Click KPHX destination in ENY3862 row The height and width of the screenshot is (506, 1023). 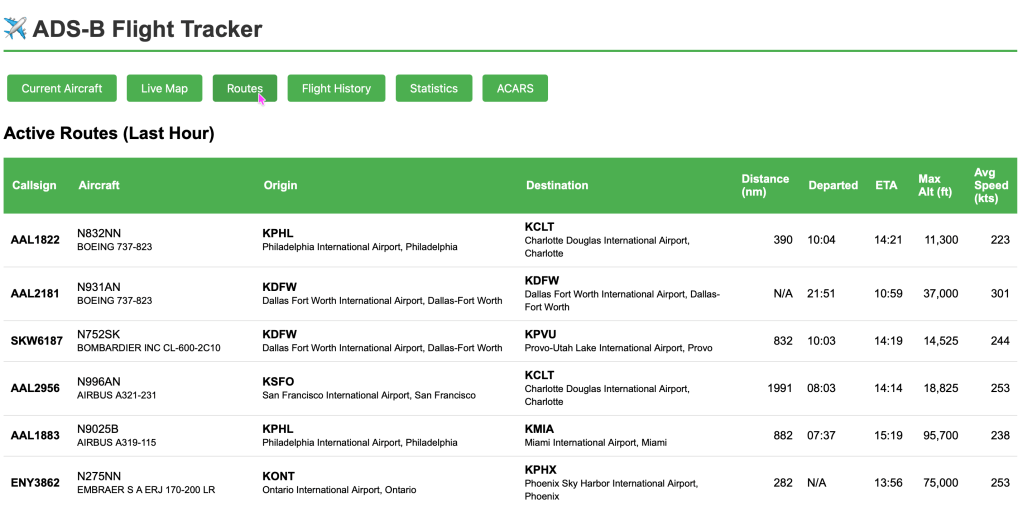coord(541,470)
